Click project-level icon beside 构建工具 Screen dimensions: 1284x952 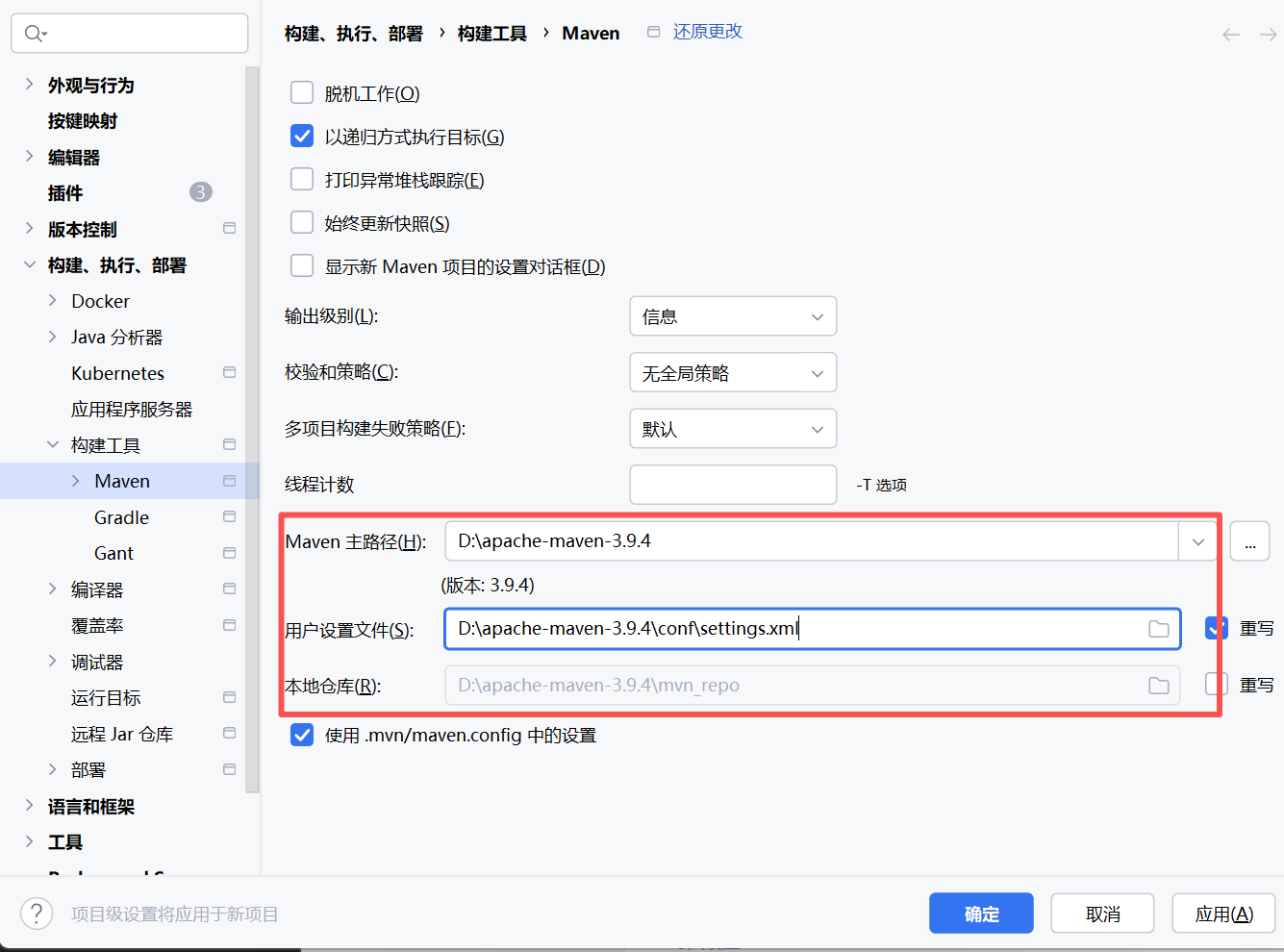(229, 444)
